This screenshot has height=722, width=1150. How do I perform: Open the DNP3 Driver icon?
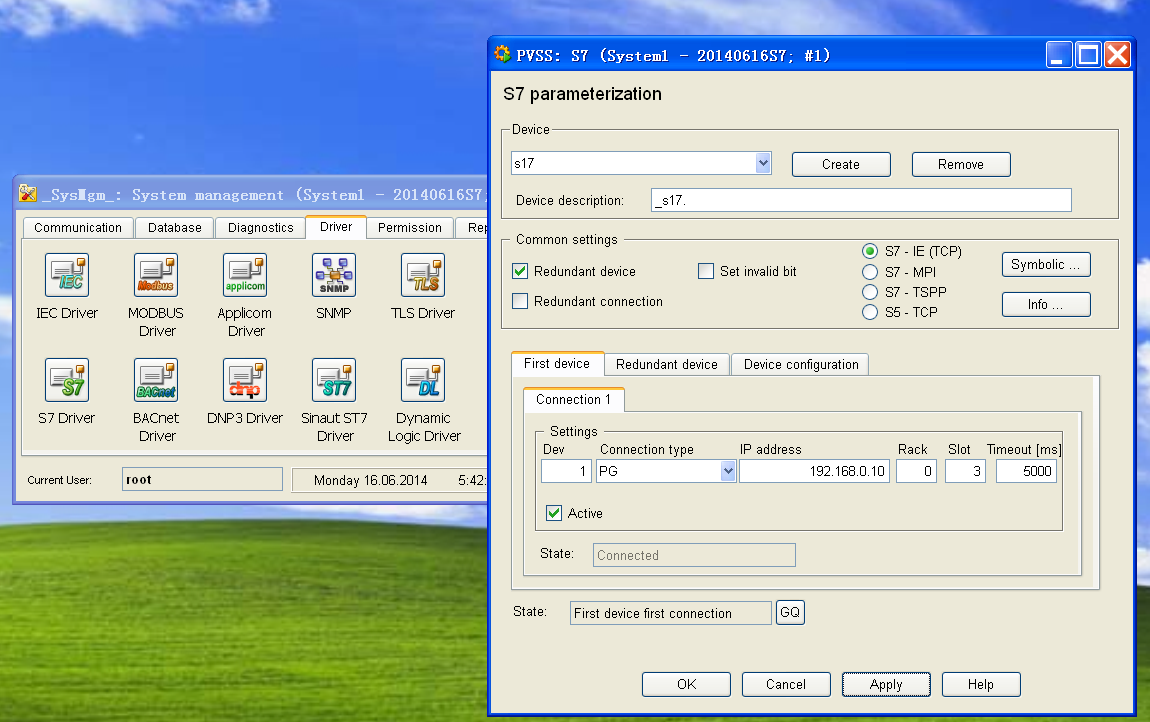(245, 380)
